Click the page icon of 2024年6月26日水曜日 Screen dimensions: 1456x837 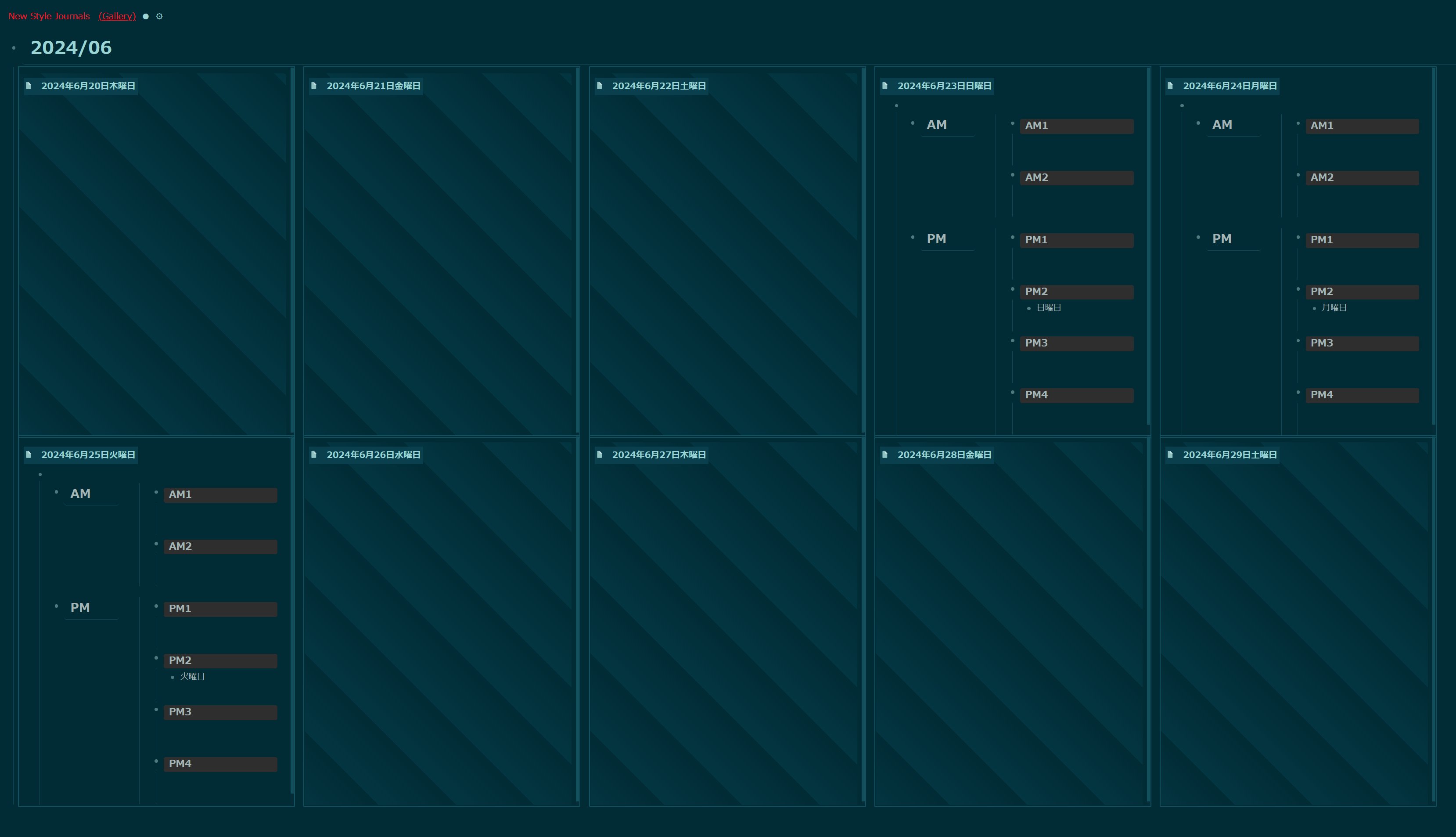point(314,455)
